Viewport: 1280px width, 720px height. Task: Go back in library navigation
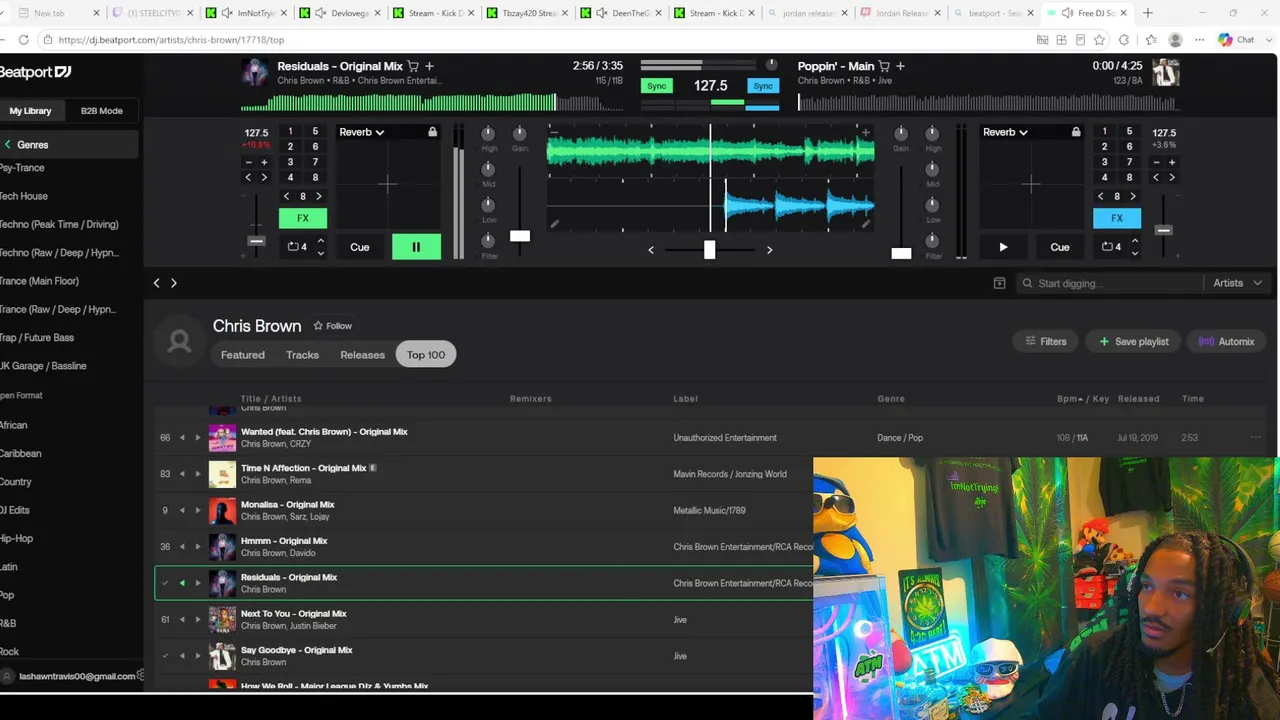[156, 283]
